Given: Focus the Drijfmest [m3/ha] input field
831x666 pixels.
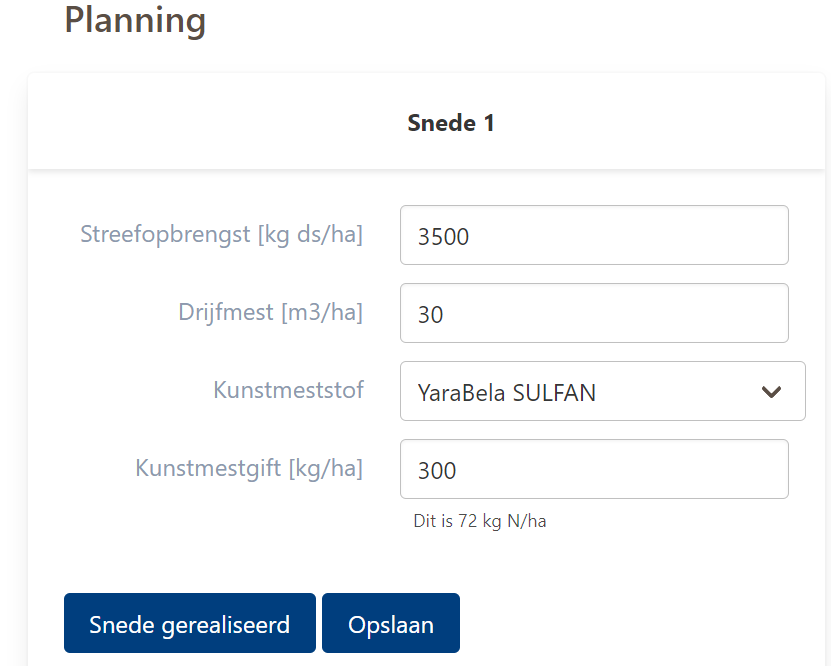Looking at the screenshot, I should (594, 314).
